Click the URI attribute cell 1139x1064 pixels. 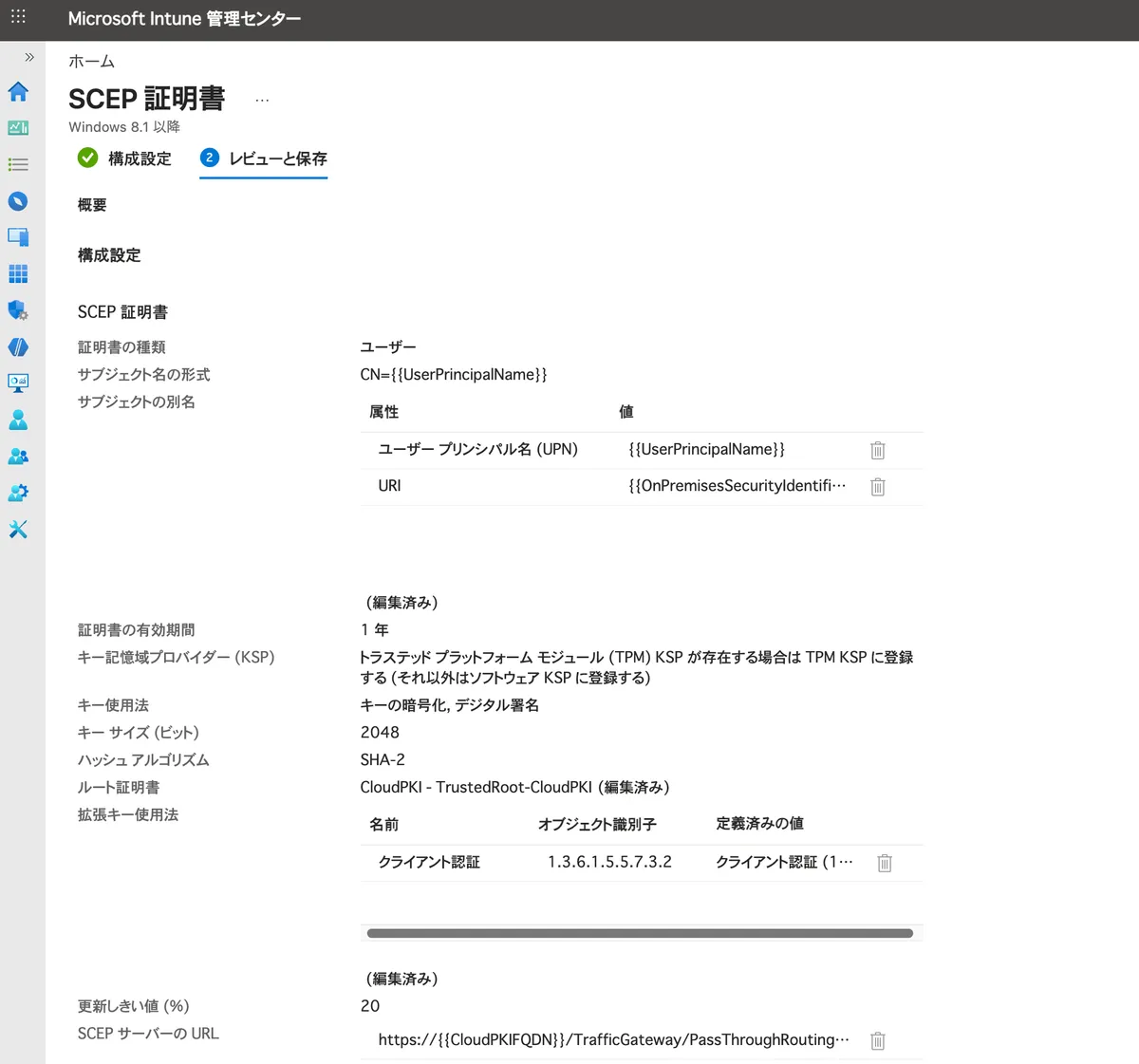389,486
